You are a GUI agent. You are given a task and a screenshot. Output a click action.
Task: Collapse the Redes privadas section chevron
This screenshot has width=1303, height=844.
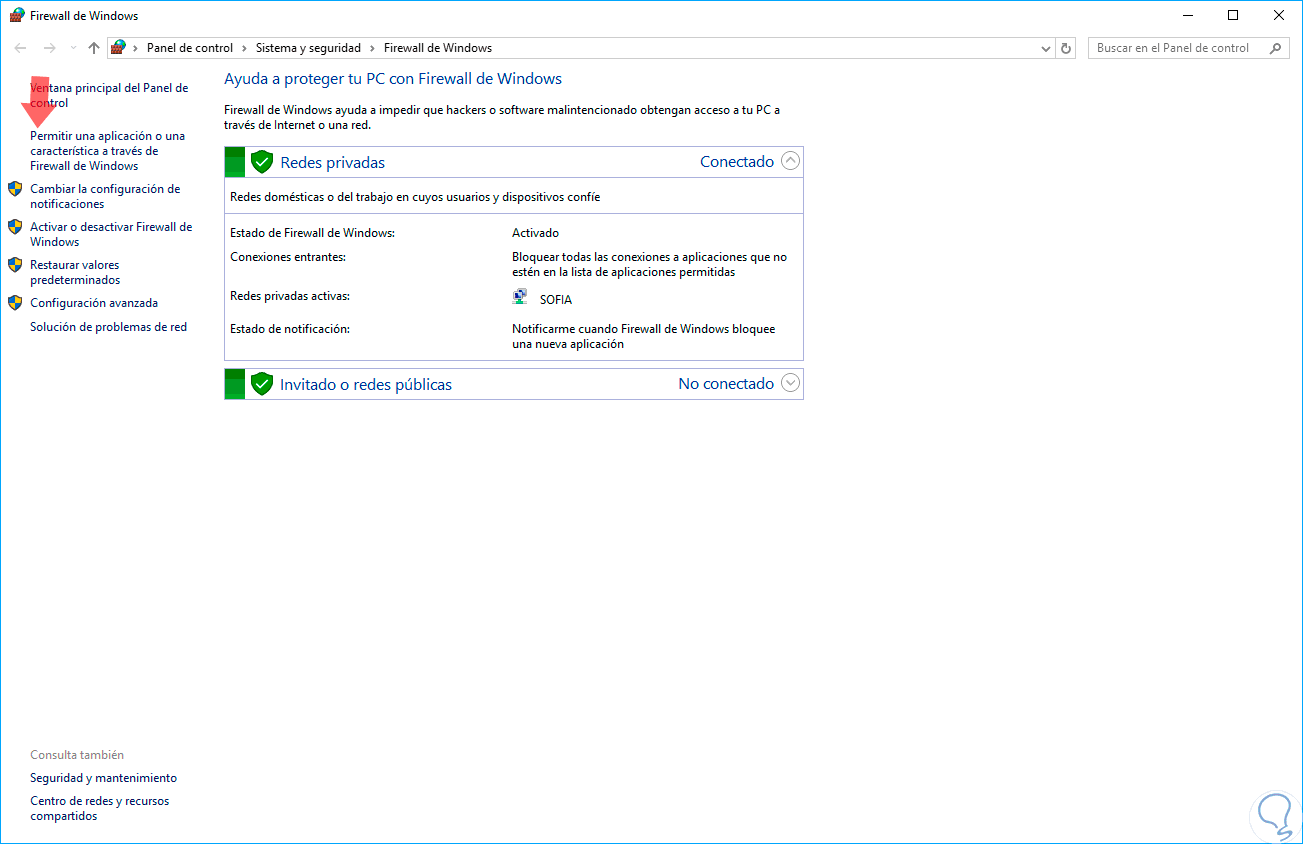click(x=790, y=161)
